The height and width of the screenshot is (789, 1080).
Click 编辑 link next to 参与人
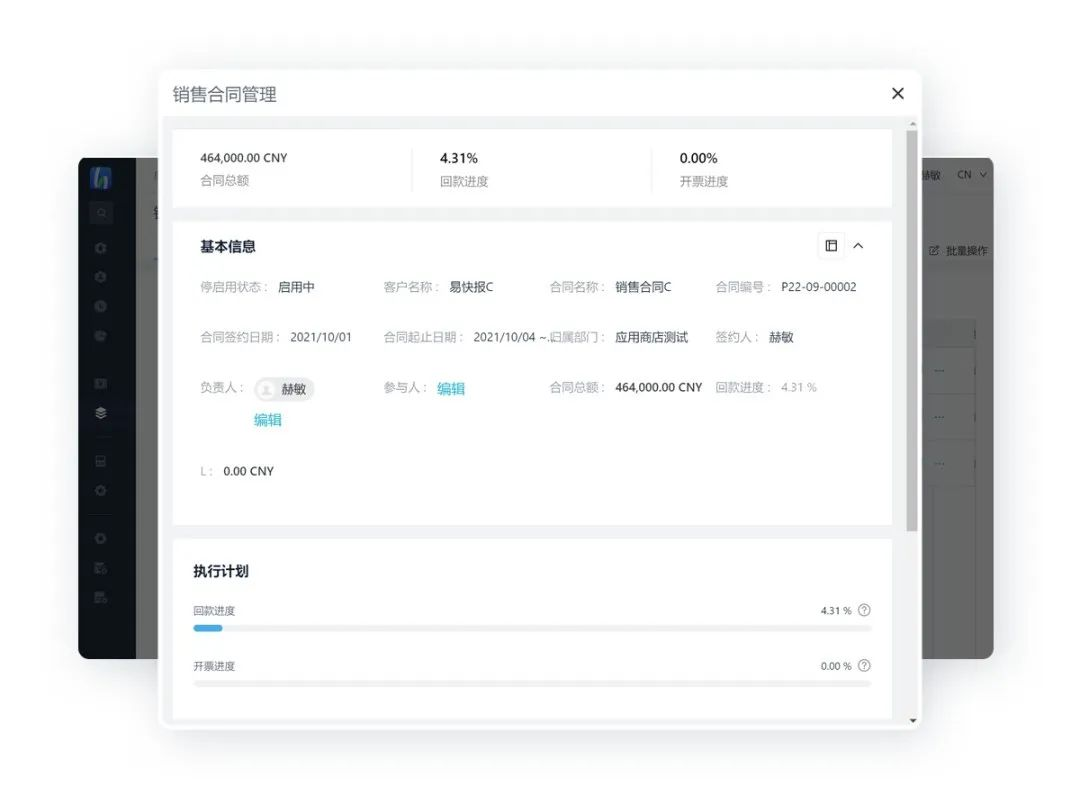(x=451, y=389)
